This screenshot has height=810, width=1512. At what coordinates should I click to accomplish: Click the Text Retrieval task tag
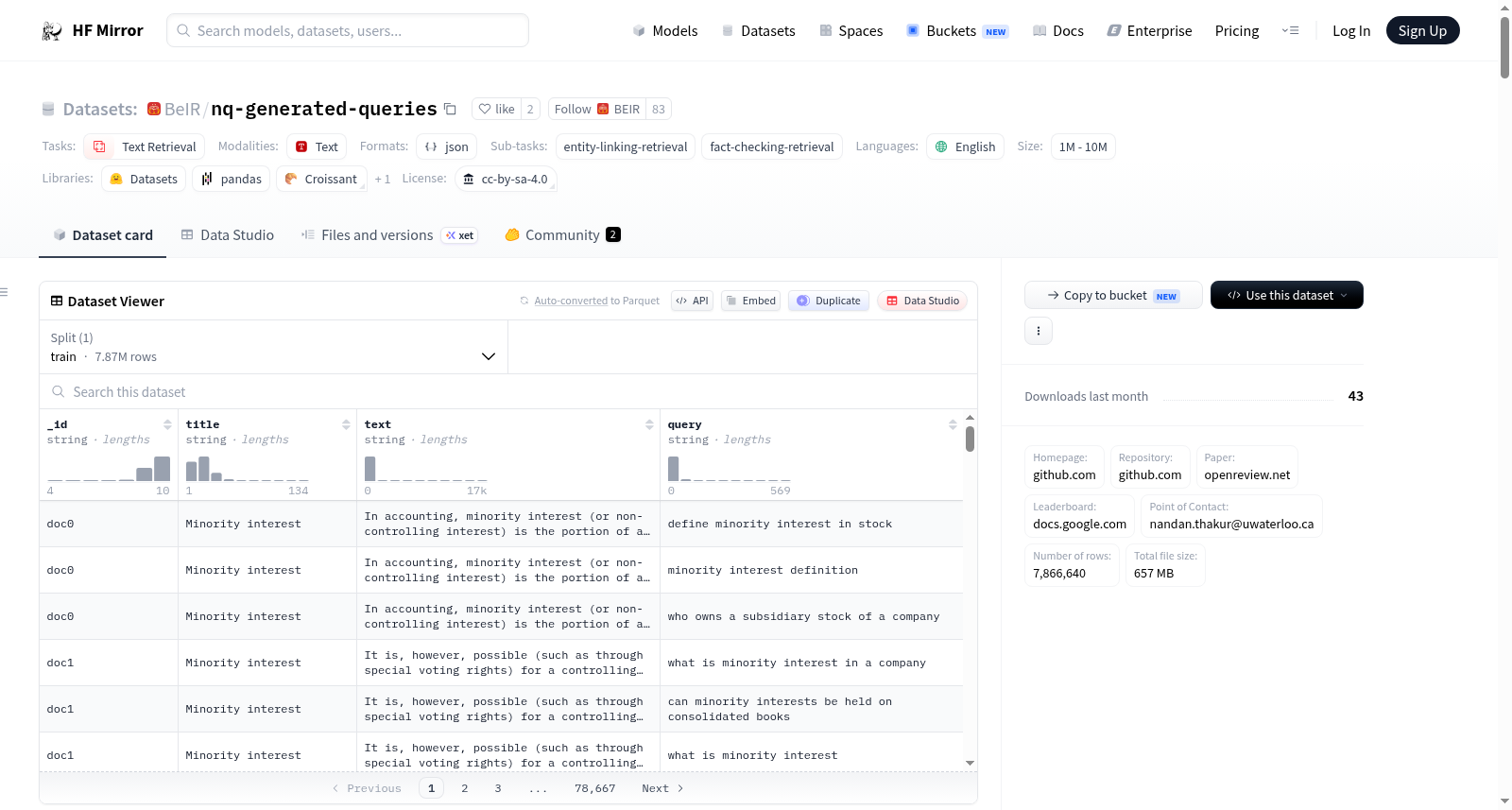(145, 147)
